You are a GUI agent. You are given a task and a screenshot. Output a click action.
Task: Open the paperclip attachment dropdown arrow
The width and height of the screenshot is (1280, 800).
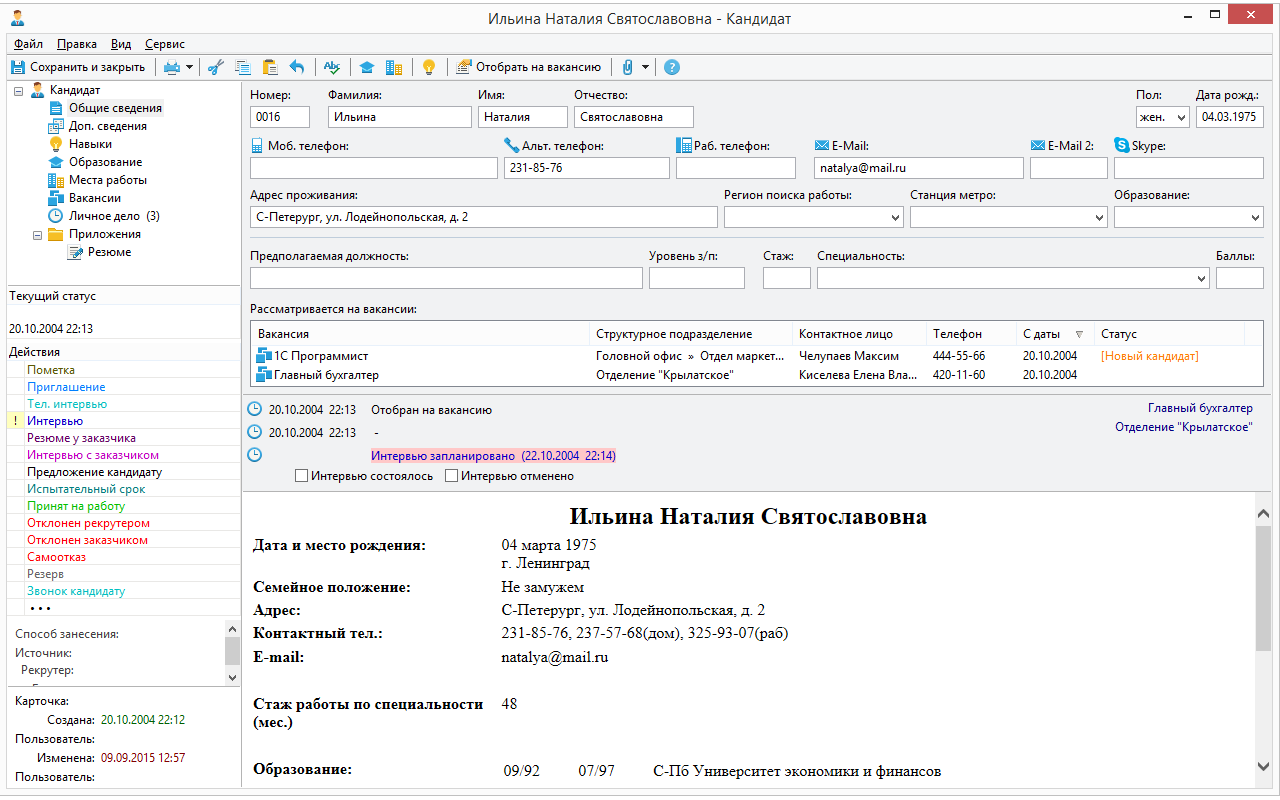(x=645, y=67)
